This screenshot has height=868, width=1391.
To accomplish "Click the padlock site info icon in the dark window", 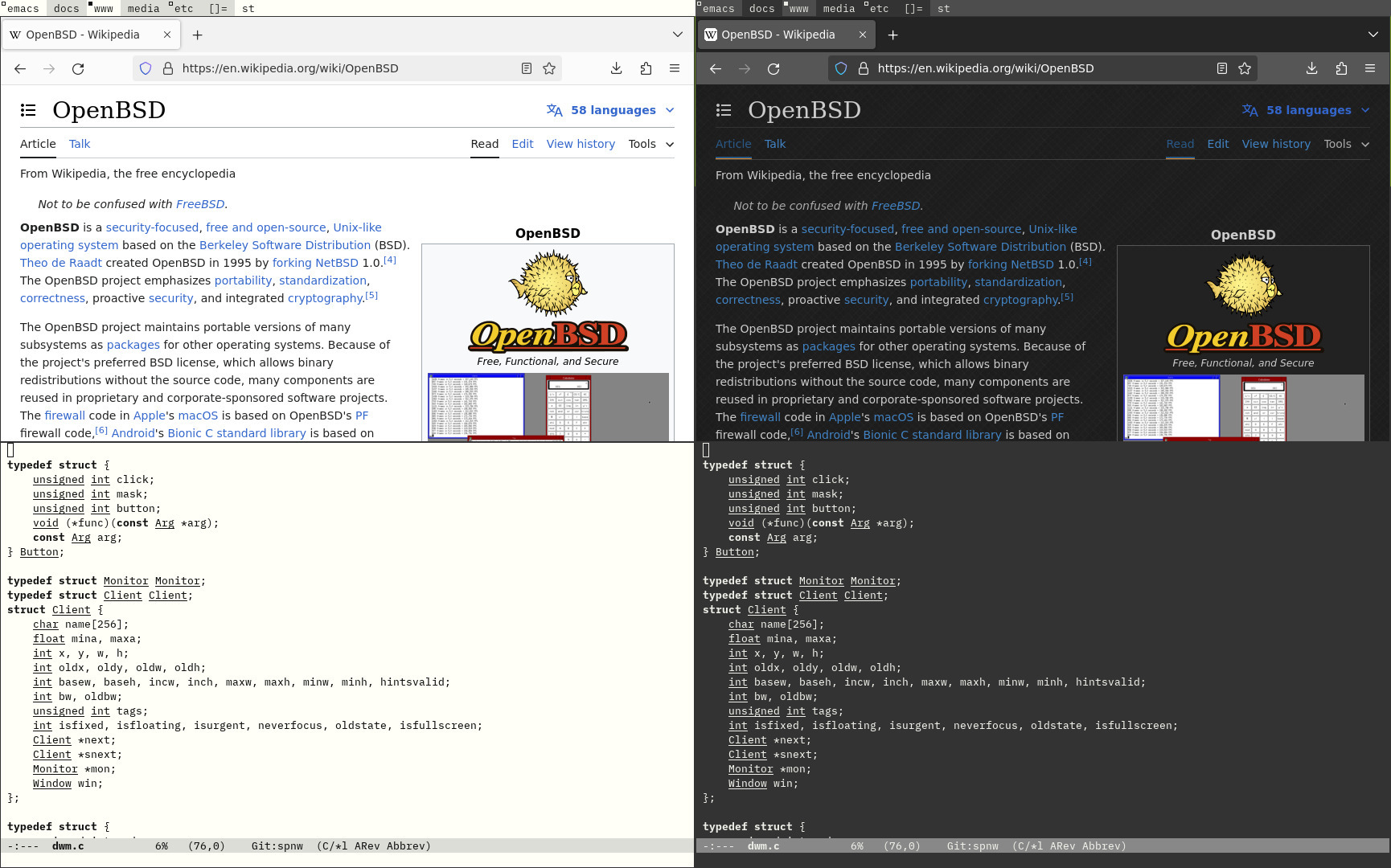I will point(864,68).
